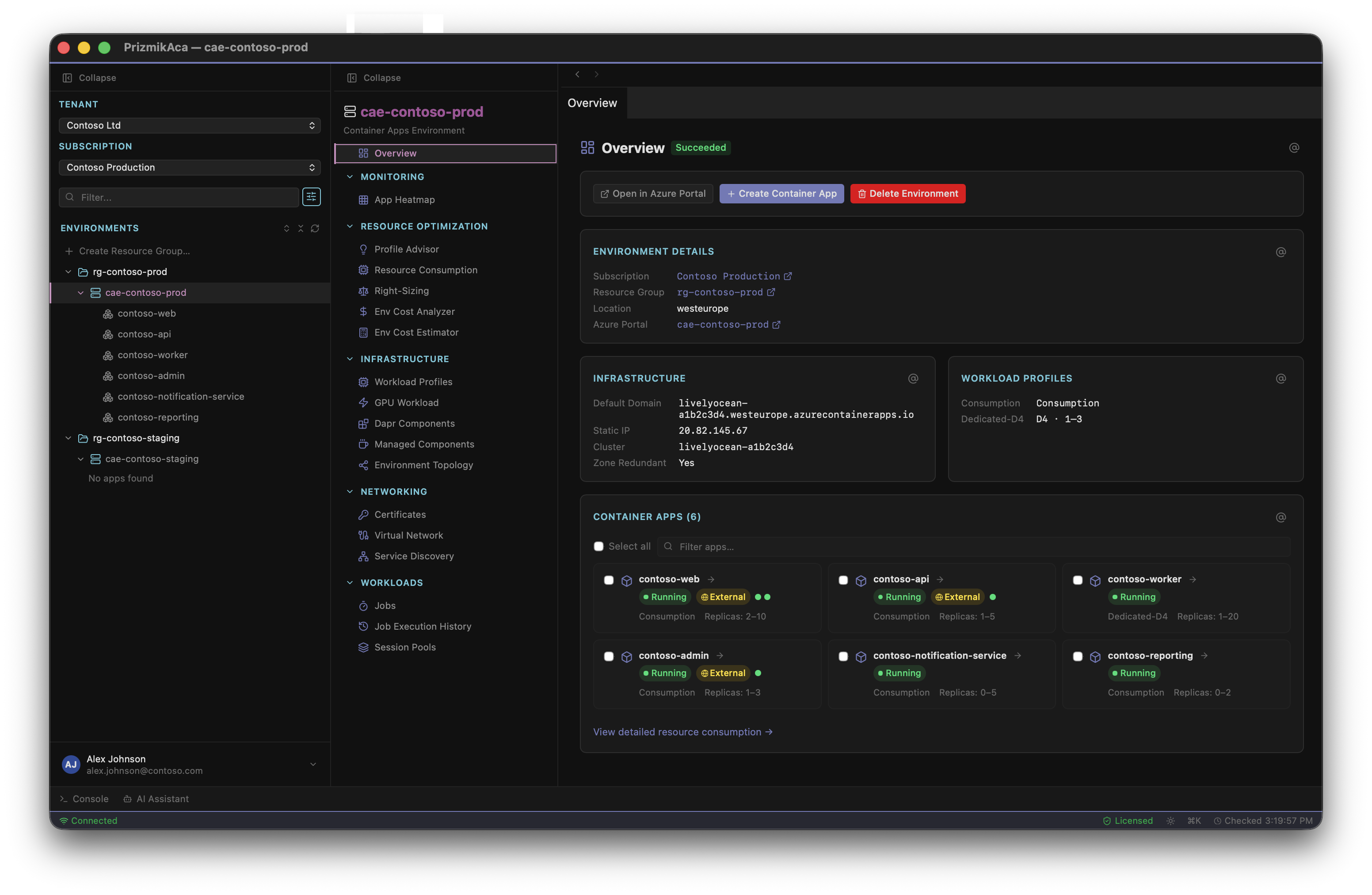Screen dimensions: 1372x895
Task: Open the Tenant dropdown Contoso Ltd
Action: [190, 125]
